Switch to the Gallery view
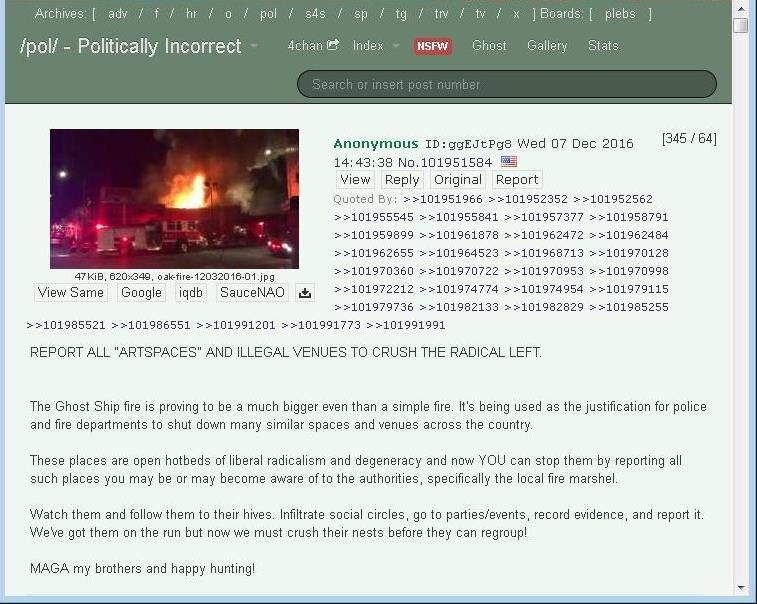 (547, 46)
